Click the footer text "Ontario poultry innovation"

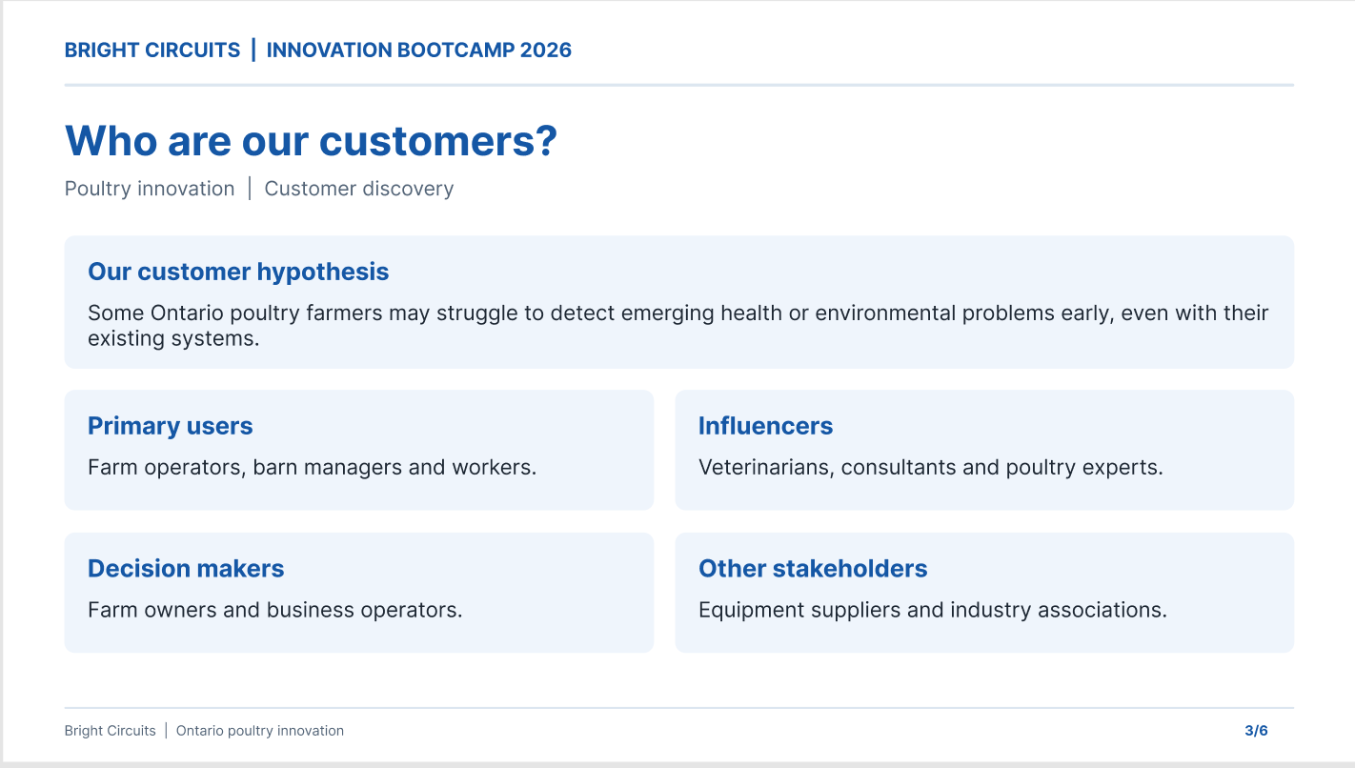click(x=260, y=731)
